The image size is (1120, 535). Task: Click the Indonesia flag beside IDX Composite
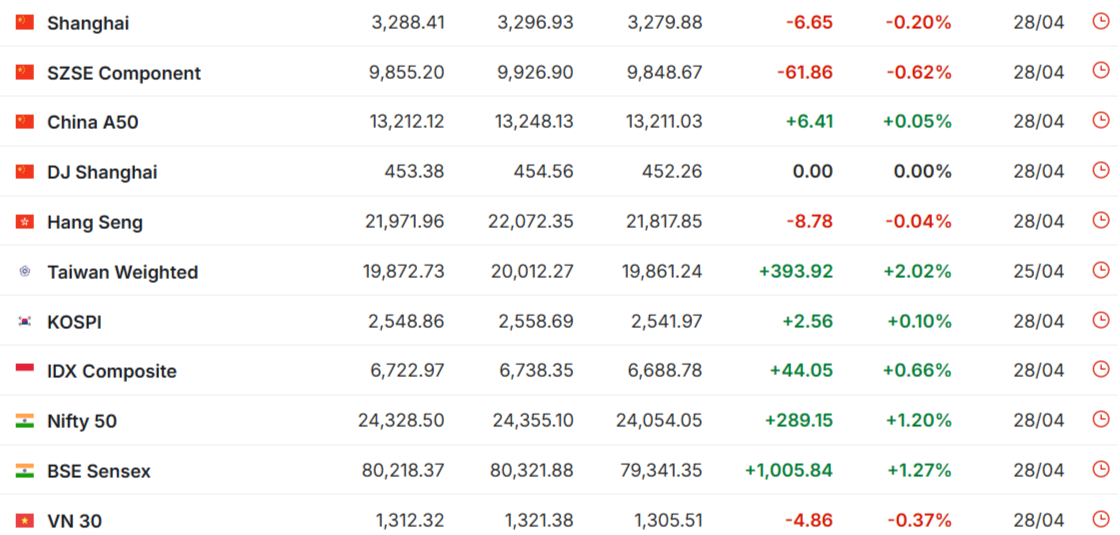25,371
